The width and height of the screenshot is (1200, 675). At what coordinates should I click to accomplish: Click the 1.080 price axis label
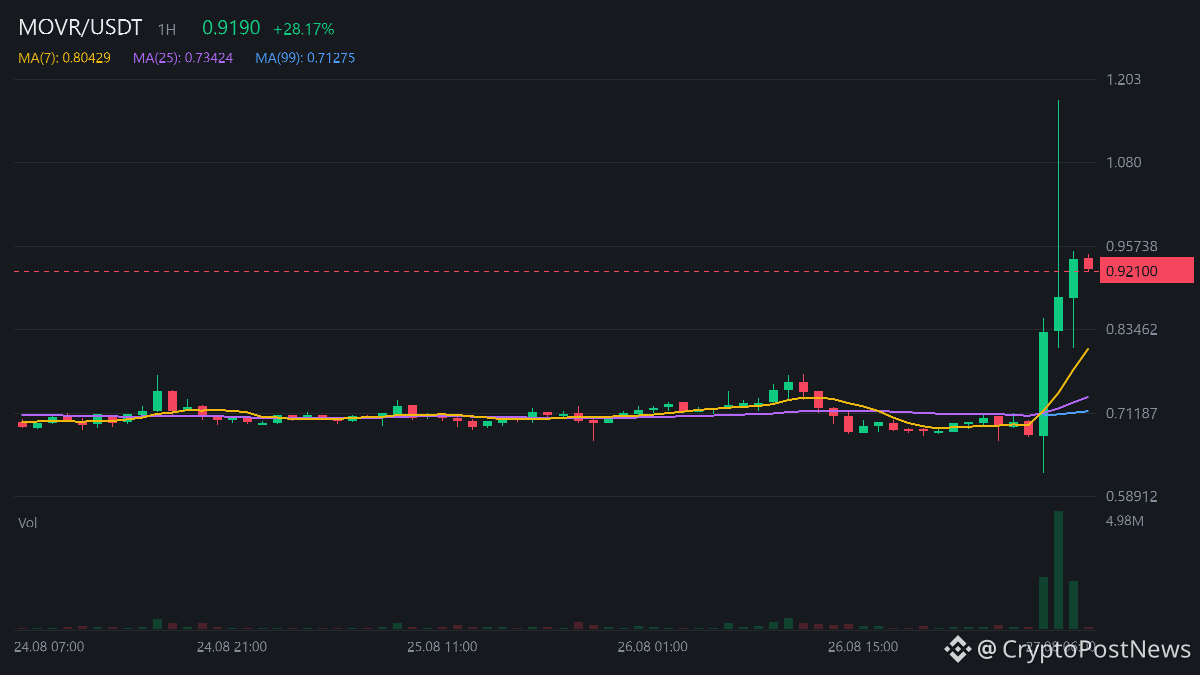1124,162
